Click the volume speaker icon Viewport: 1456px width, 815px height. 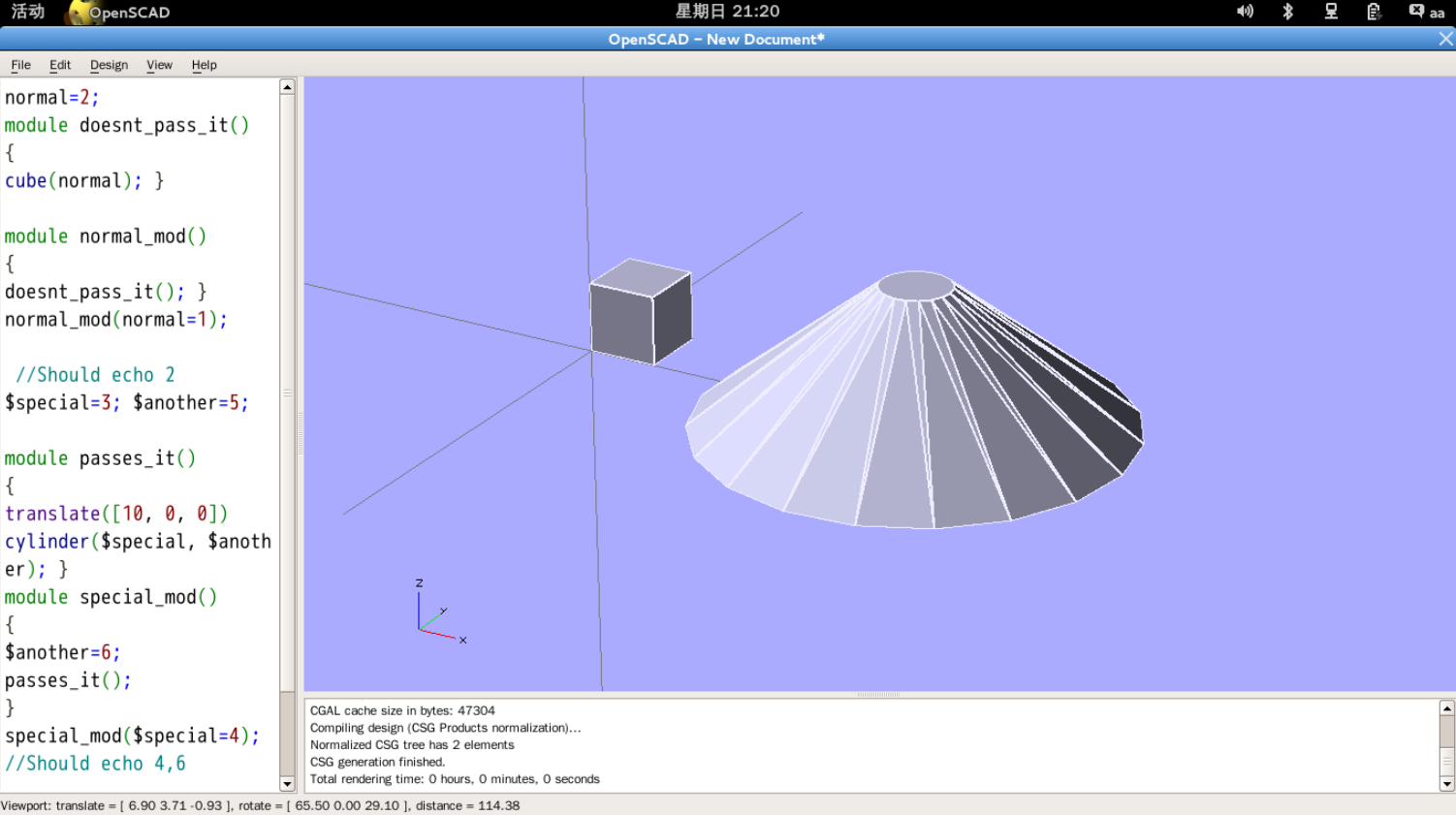(x=1245, y=12)
